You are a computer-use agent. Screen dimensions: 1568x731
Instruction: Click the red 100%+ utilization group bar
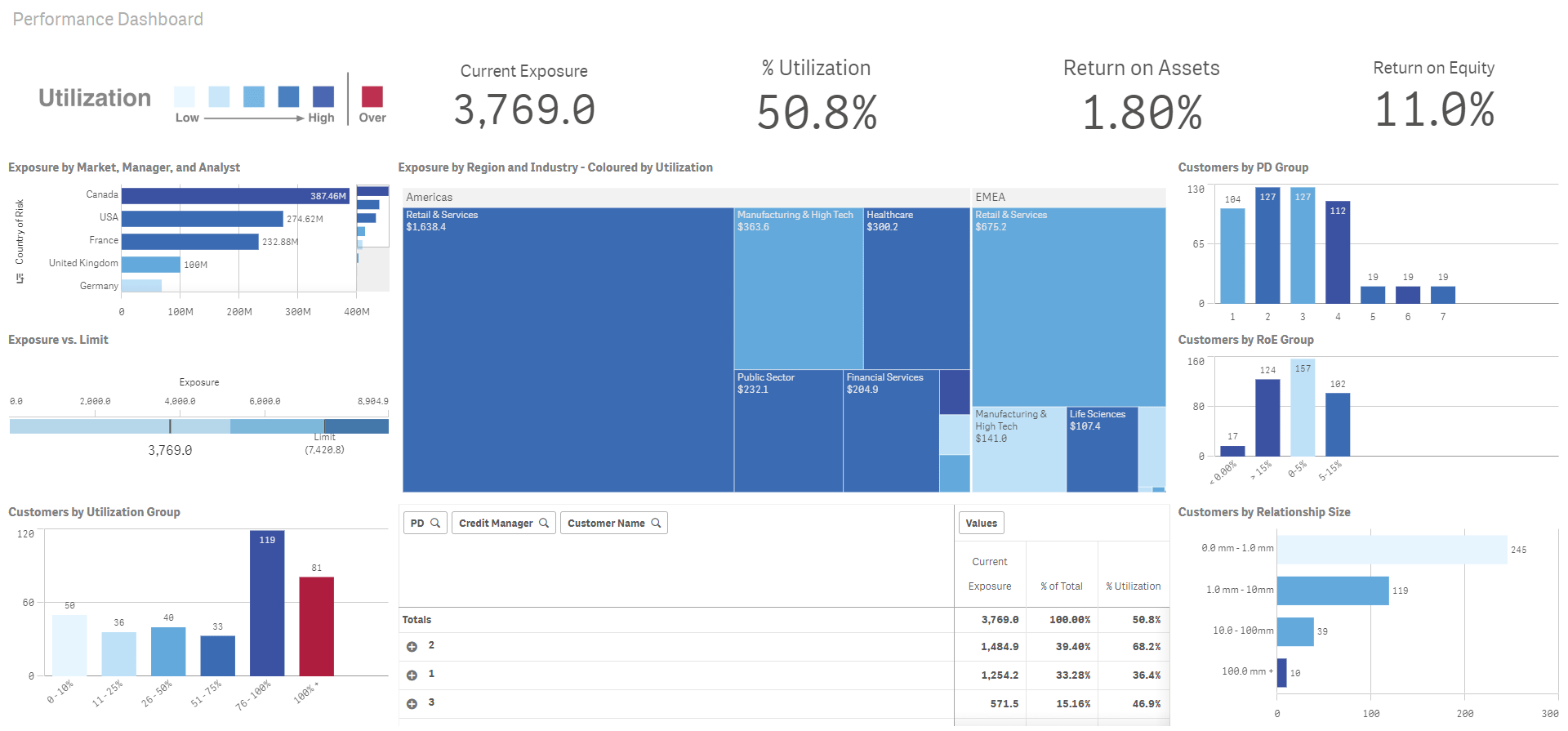click(x=317, y=626)
